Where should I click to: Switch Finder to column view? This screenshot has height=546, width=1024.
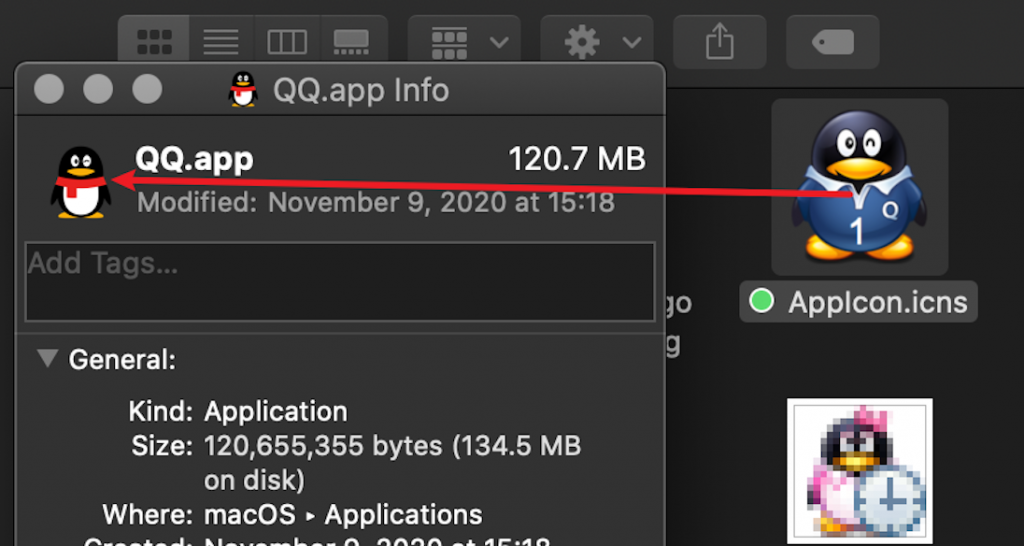[x=287, y=41]
